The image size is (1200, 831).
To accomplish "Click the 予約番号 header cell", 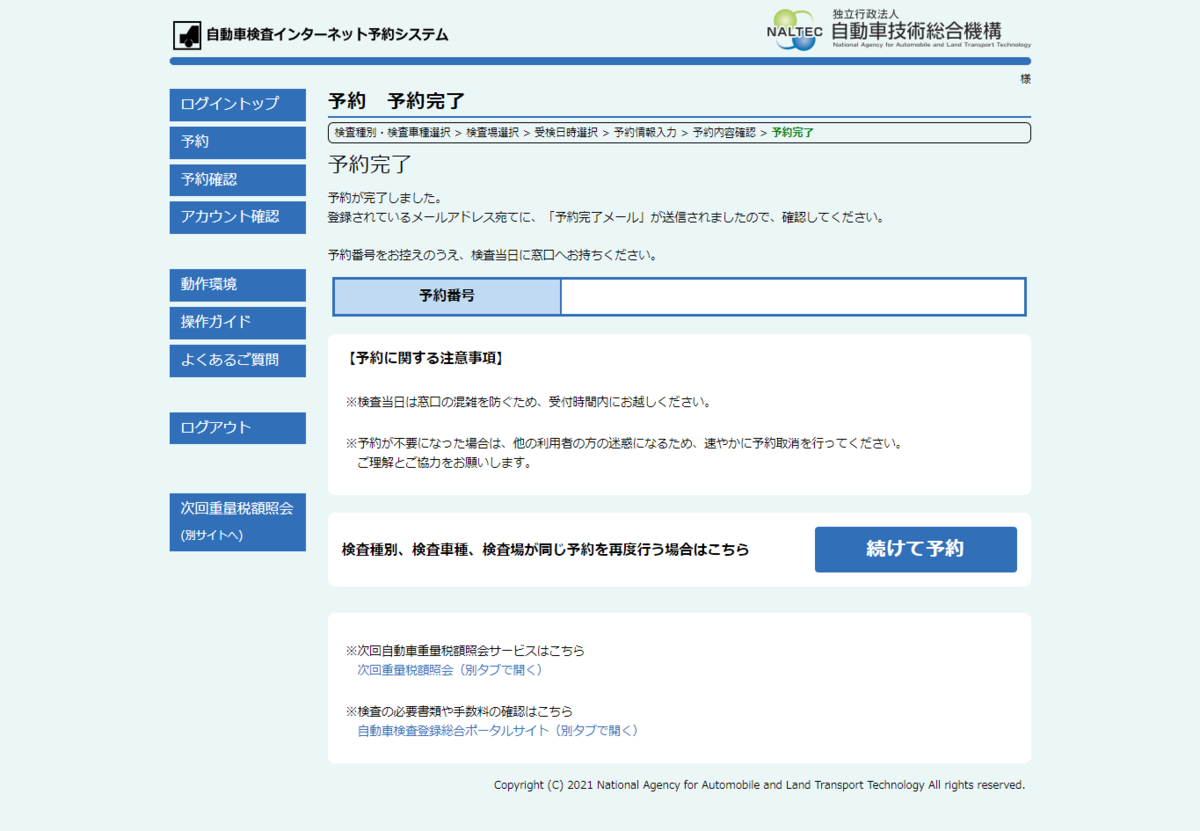I will (447, 297).
